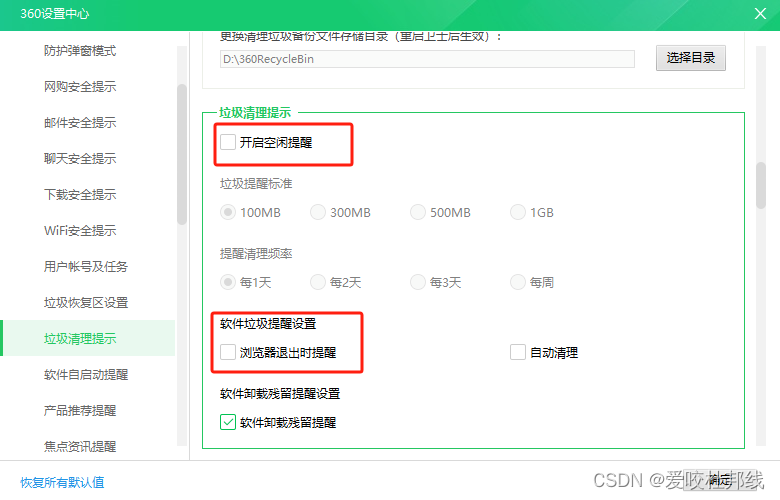The image size is (780, 500).
Task: Click the 提醒清理频率 label
Action: tap(256, 254)
